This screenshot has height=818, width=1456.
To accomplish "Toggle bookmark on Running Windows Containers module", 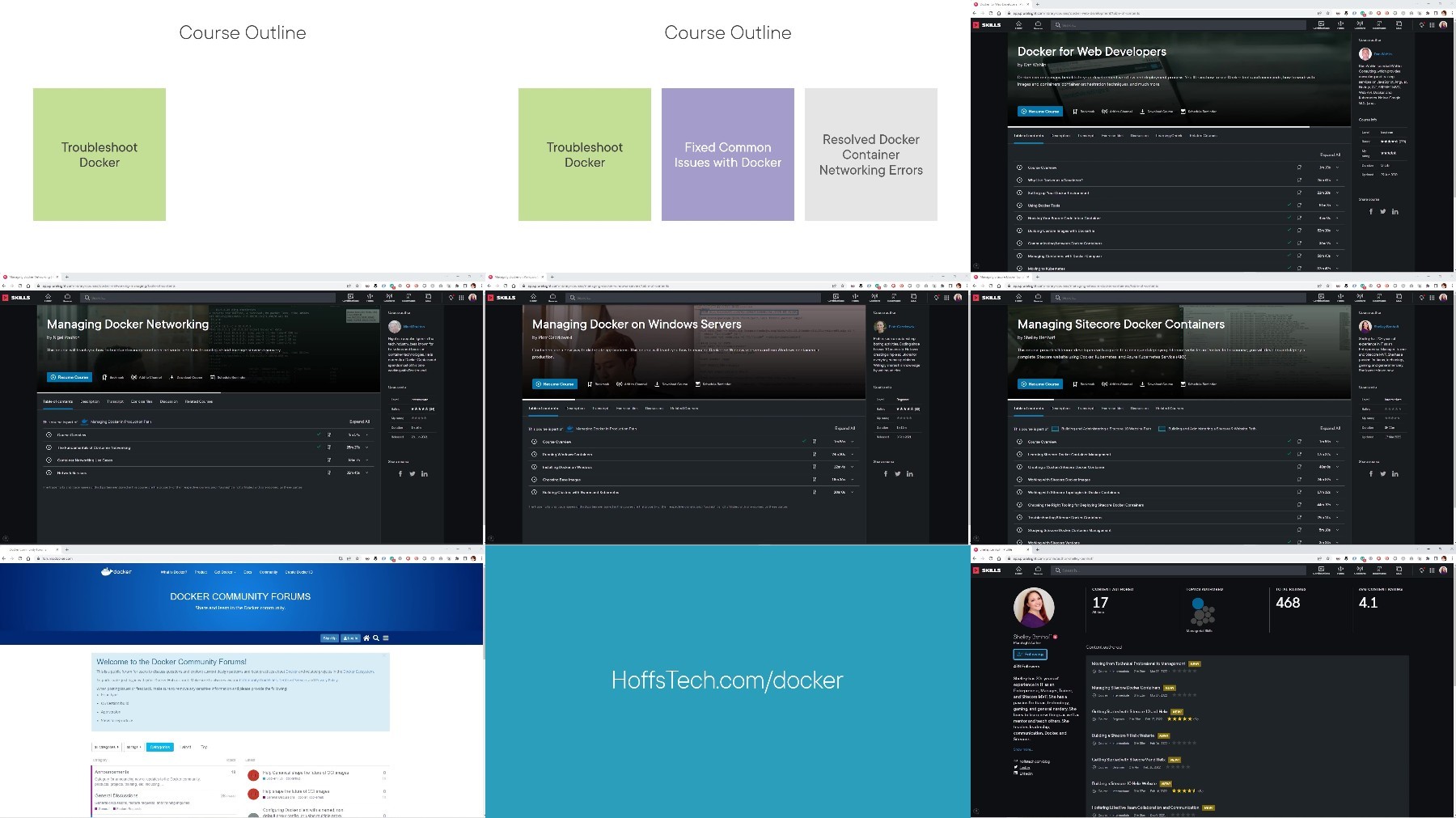I will [x=815, y=455].
